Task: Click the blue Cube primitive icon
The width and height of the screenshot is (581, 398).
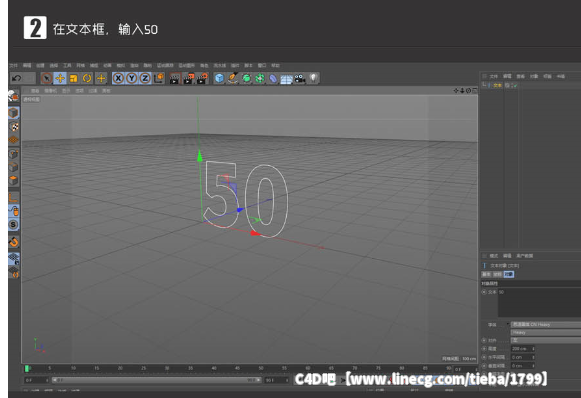Action: 219,78
